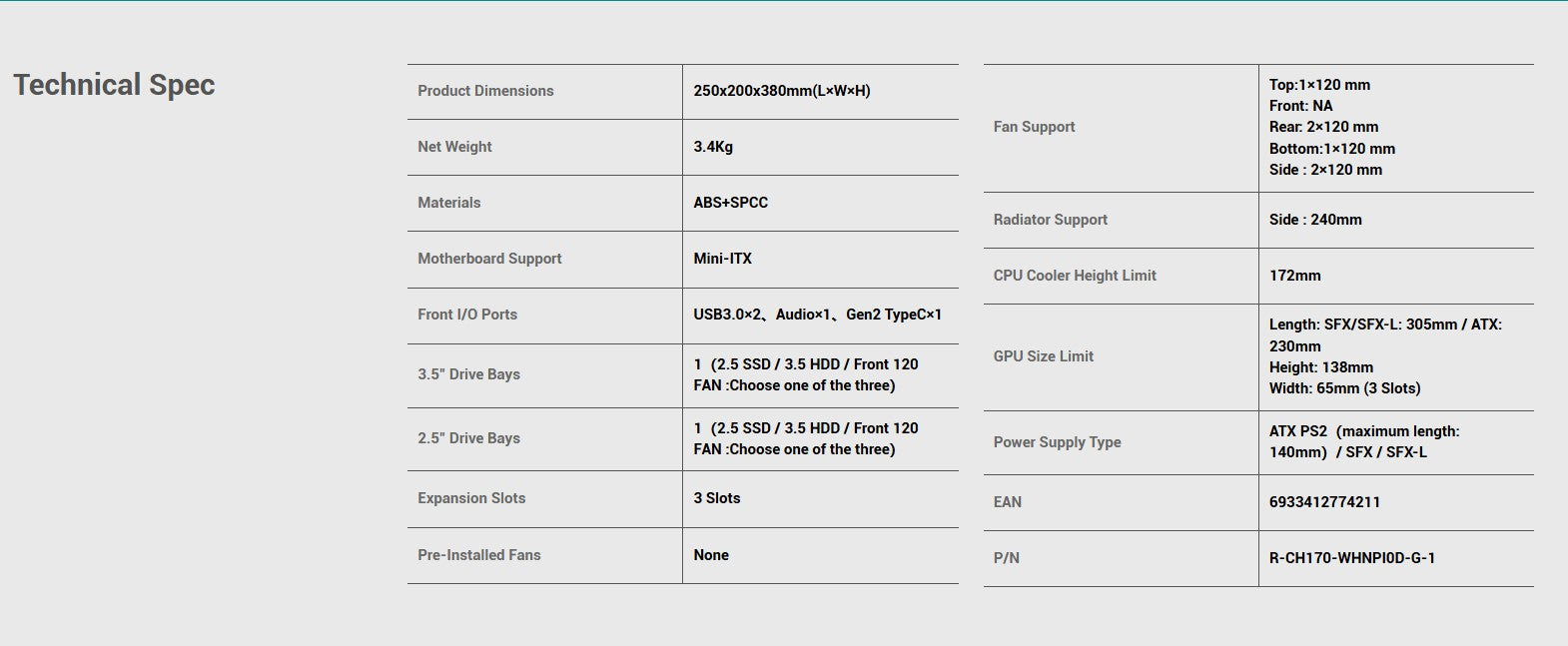Select the 3 Slots expansion value

pyautogui.click(x=717, y=498)
